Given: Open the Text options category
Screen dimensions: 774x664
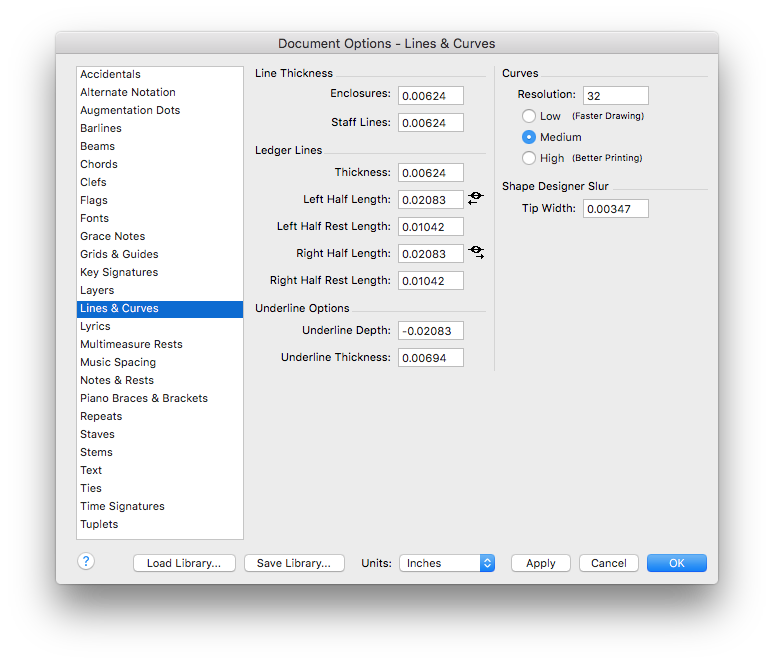Looking at the screenshot, I should pos(160,470).
